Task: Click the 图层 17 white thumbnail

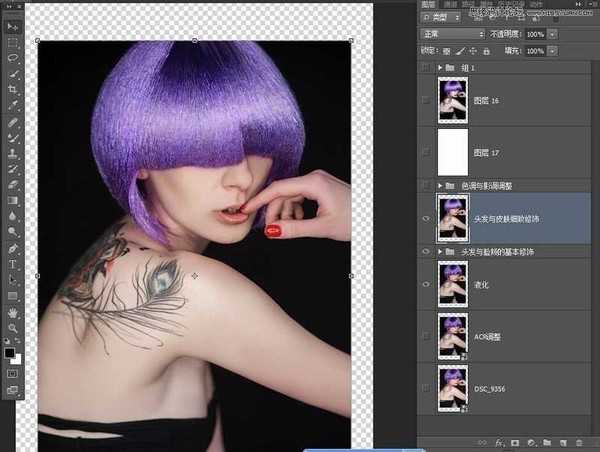Action: 453,152
